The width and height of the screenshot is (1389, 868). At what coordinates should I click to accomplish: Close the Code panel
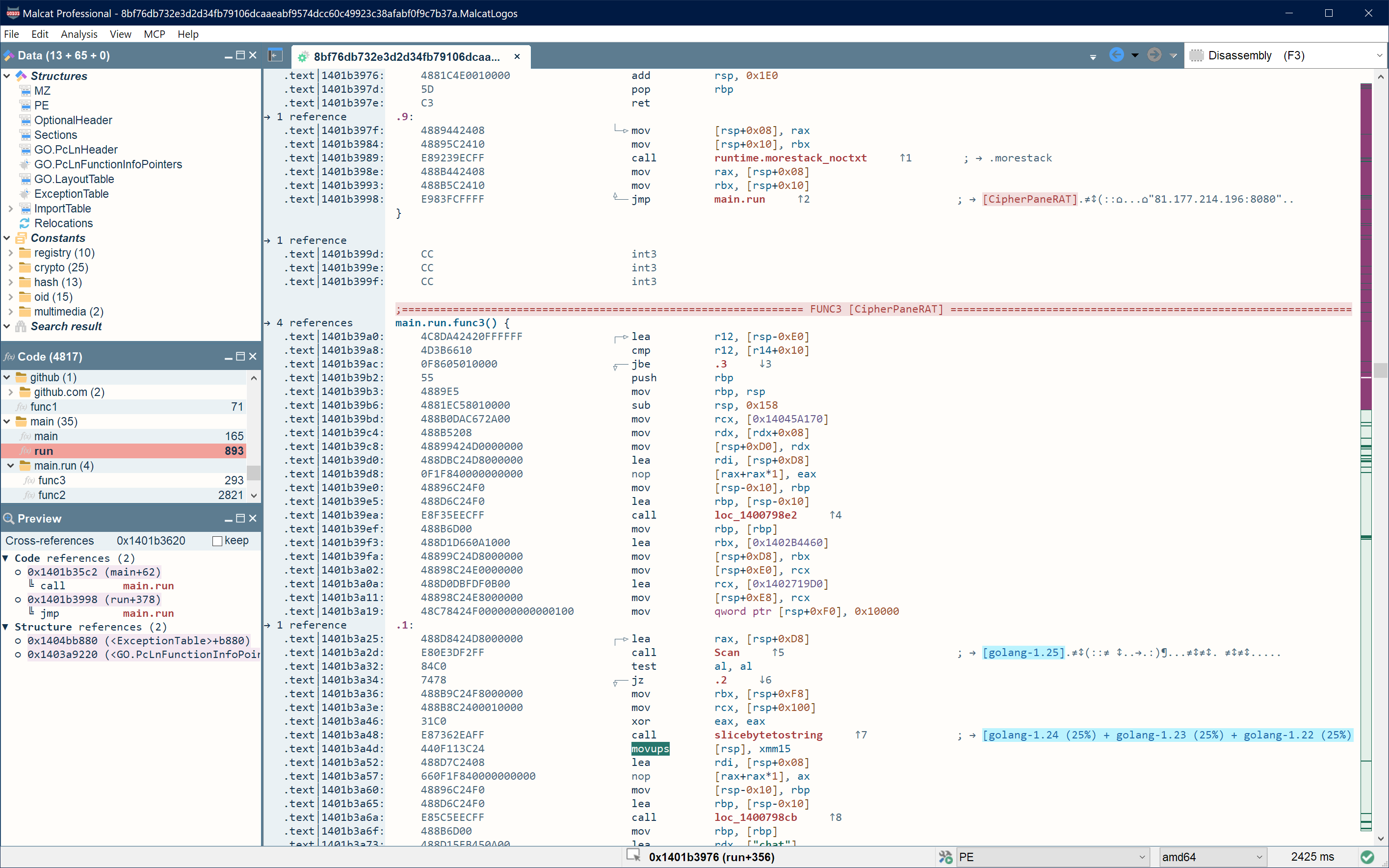coord(253,357)
